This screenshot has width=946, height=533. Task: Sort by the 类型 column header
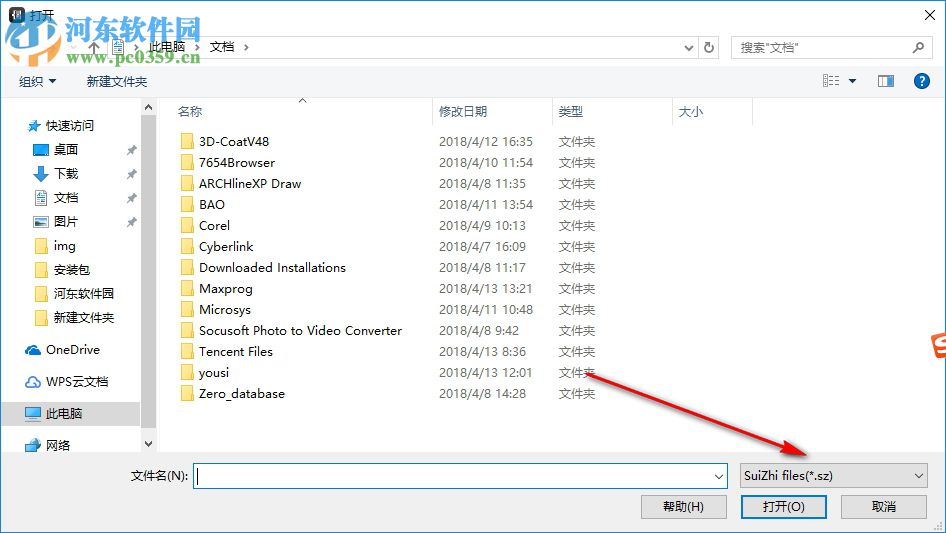[570, 112]
